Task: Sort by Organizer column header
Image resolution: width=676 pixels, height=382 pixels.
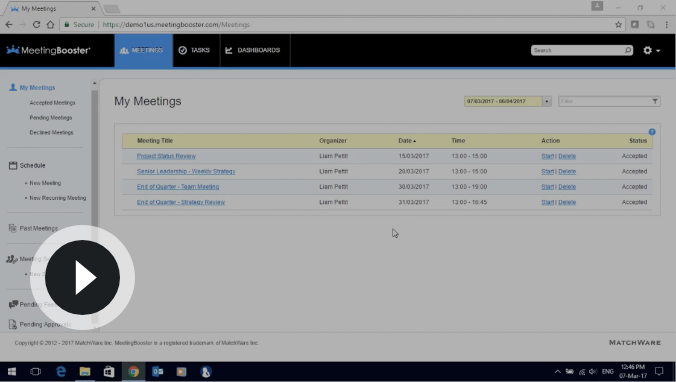Action: click(x=333, y=141)
